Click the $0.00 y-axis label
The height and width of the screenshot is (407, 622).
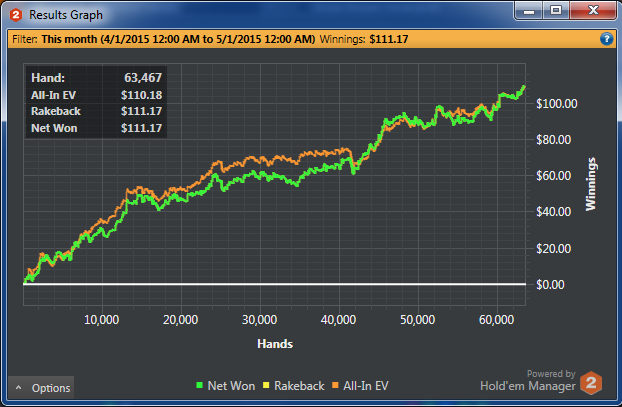(x=550, y=284)
